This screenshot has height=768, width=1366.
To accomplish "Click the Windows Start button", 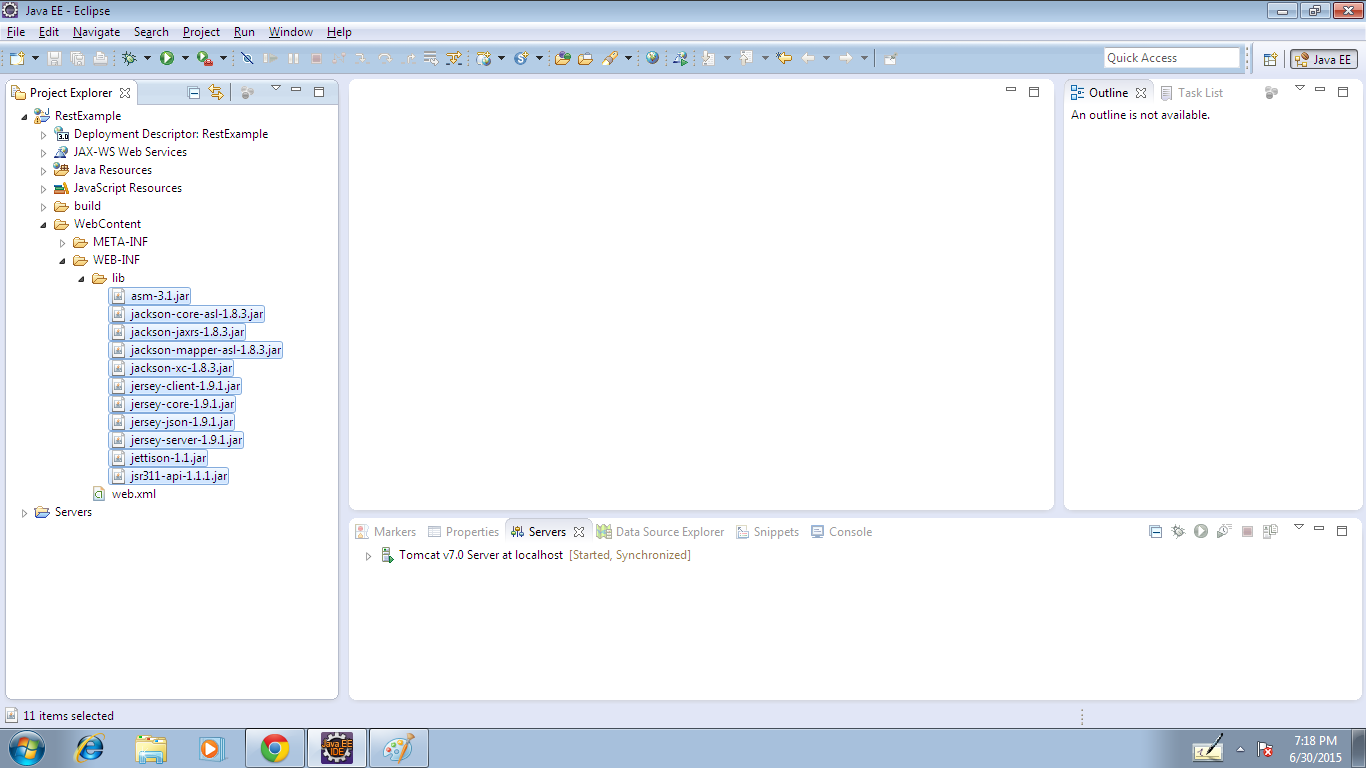I will click(x=24, y=748).
